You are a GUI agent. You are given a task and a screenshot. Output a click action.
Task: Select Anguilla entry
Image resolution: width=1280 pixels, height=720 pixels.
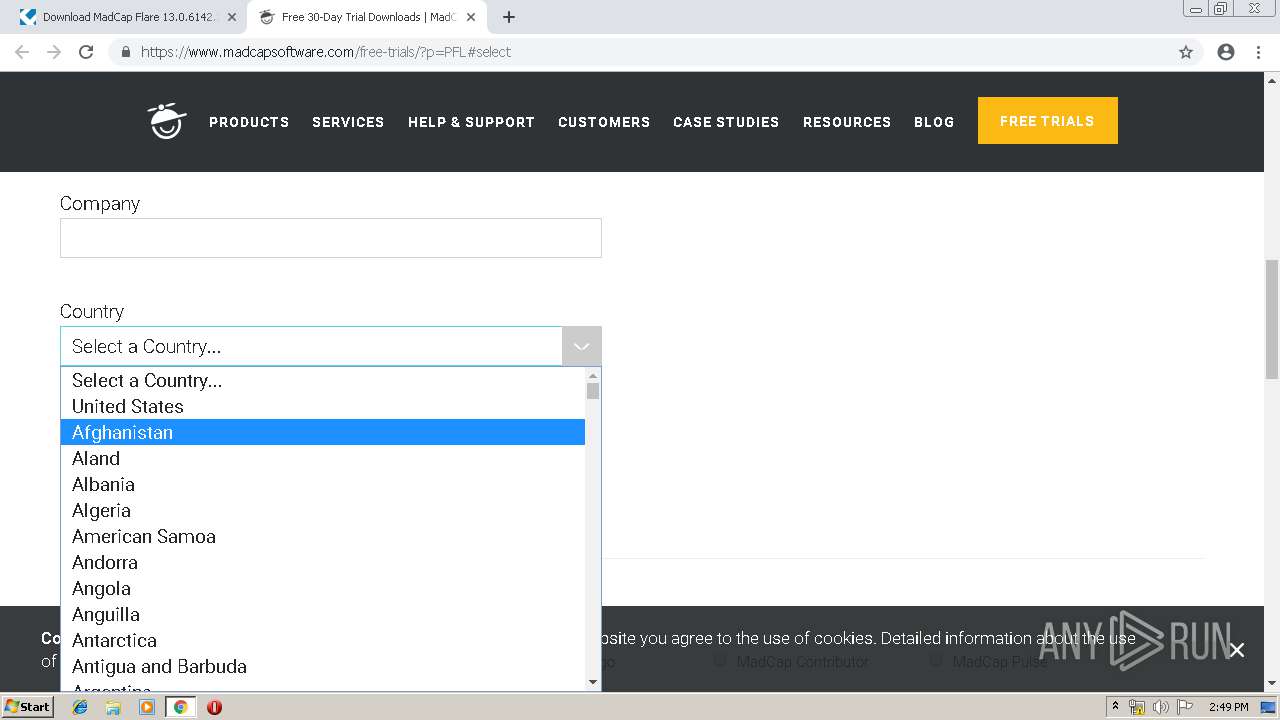323,614
